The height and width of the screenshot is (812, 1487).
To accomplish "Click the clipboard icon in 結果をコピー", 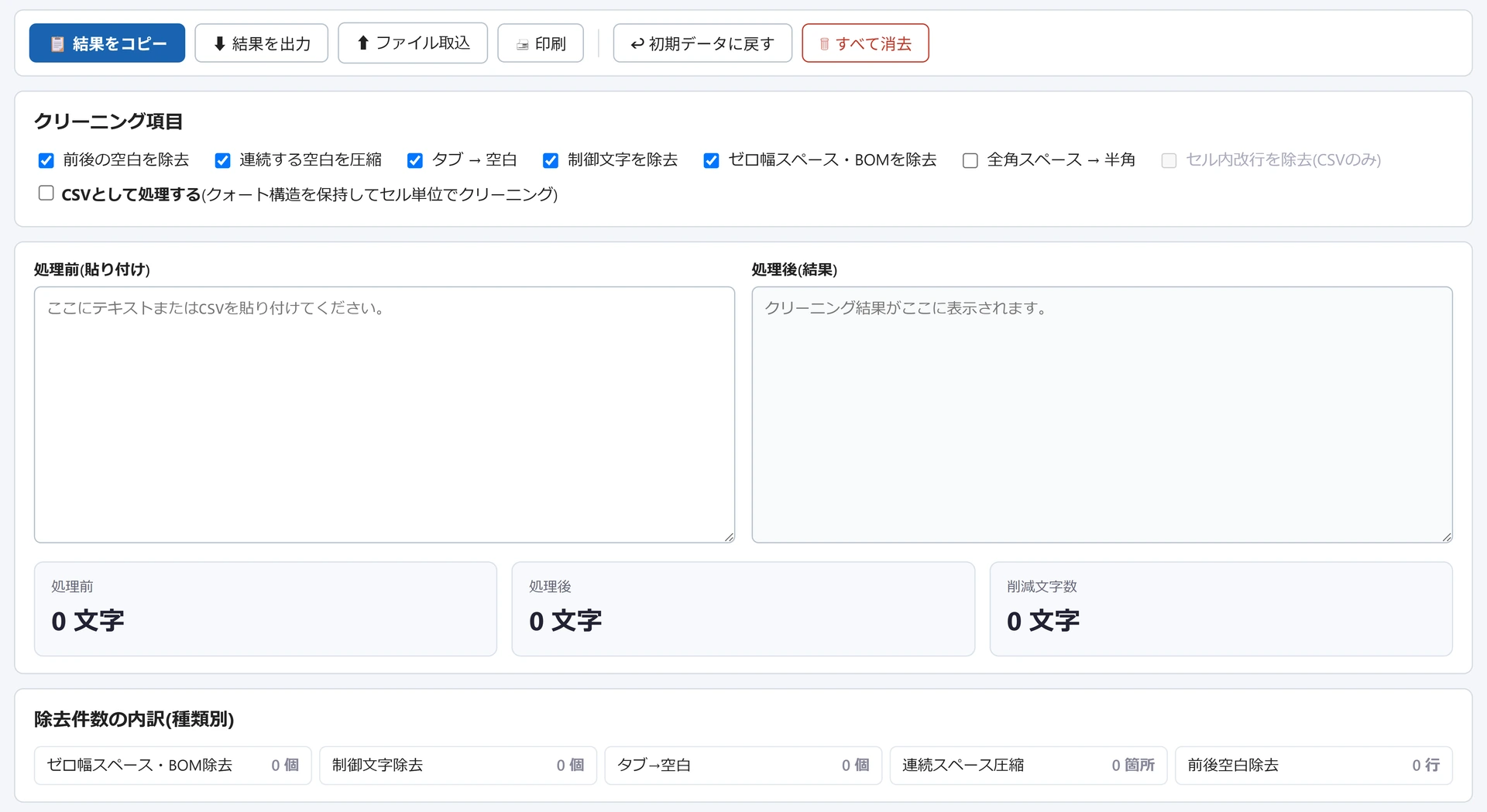I will pyautogui.click(x=57, y=44).
